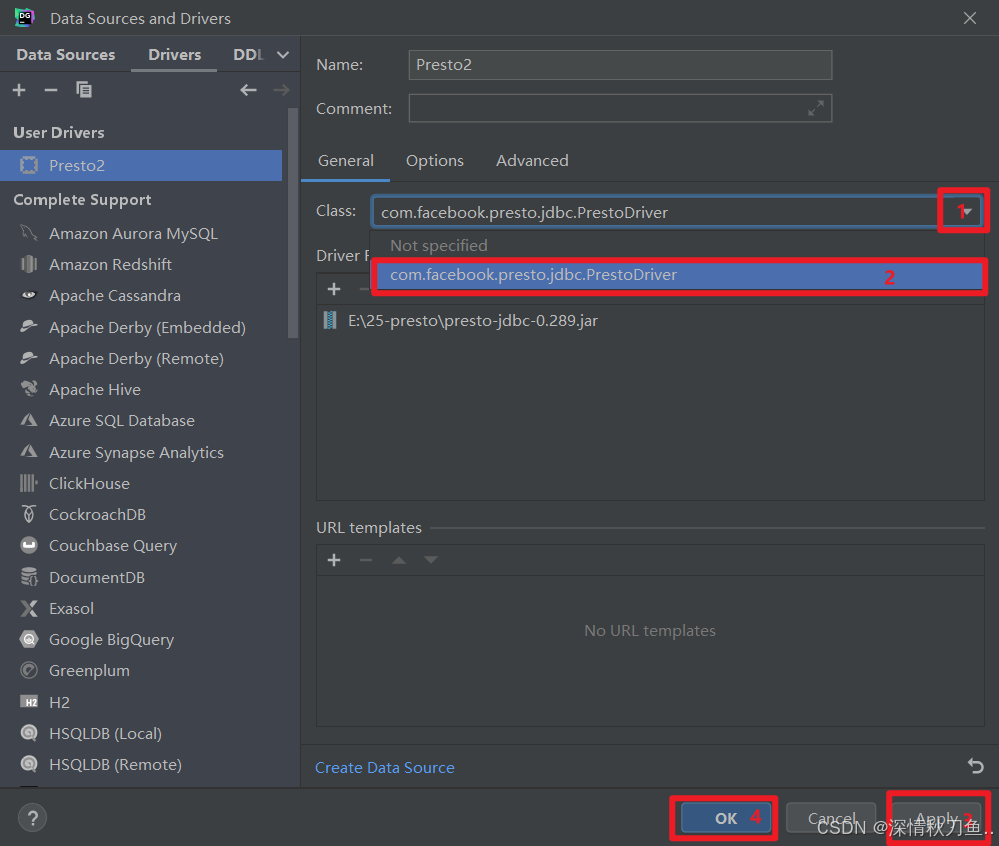Image resolution: width=999 pixels, height=846 pixels.
Task: Select CockroachDB driver entry
Action: coord(141,515)
